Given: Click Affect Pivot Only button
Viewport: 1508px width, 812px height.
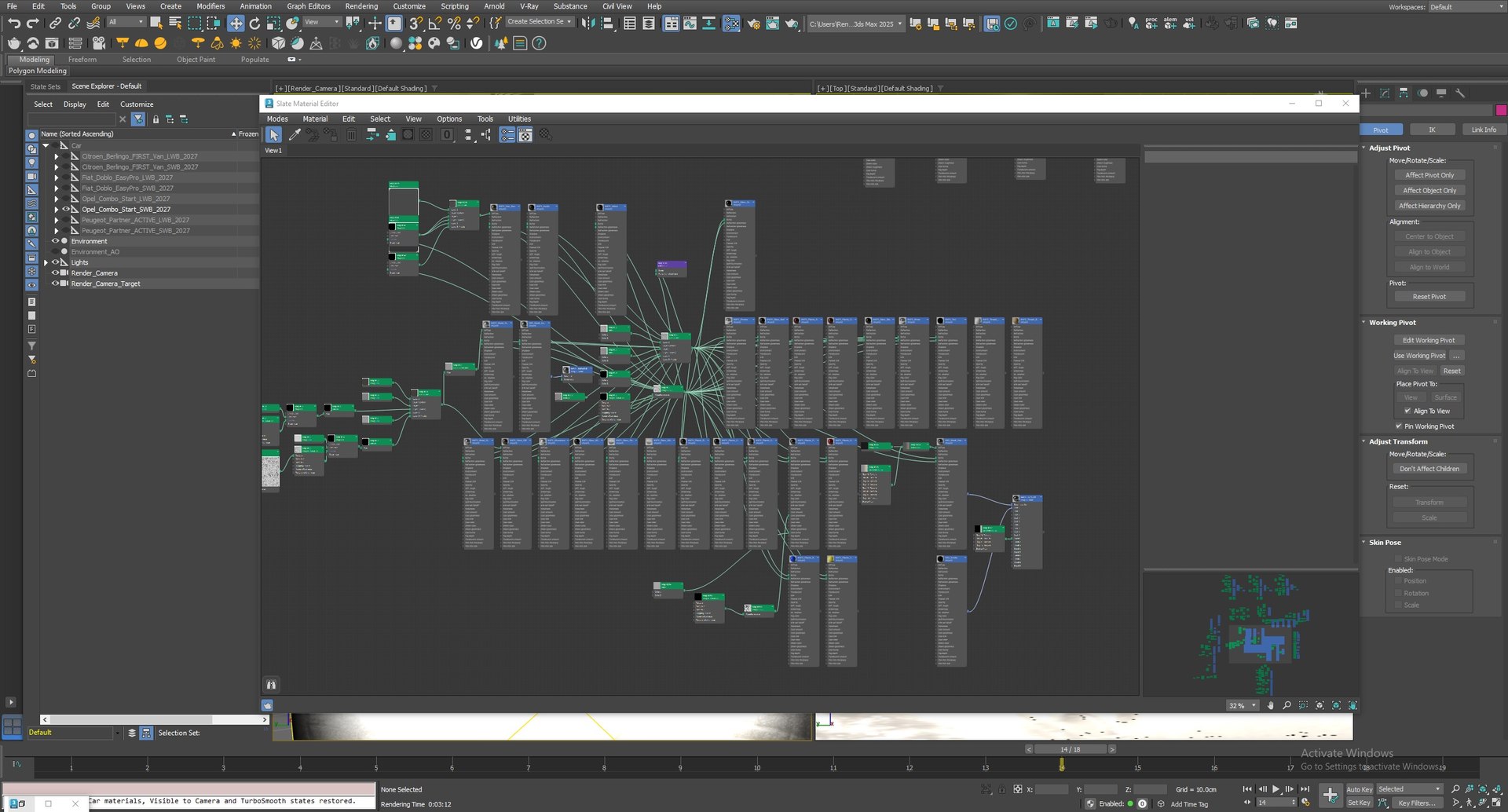Looking at the screenshot, I should (1429, 175).
